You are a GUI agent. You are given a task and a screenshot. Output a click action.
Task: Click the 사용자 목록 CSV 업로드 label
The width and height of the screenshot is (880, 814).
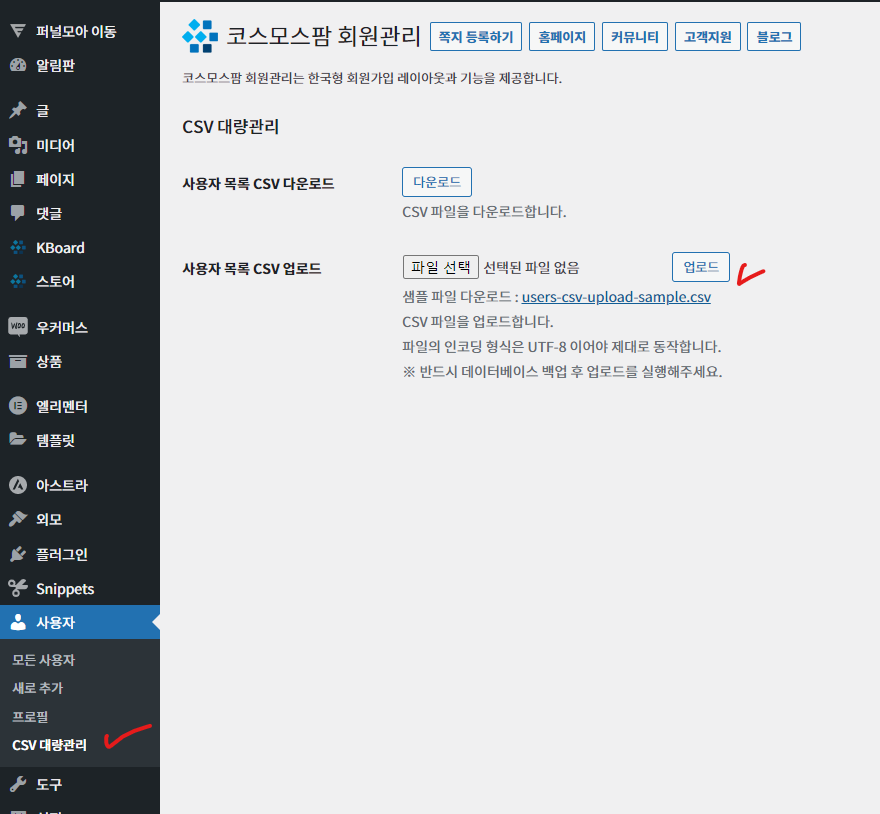point(252,269)
